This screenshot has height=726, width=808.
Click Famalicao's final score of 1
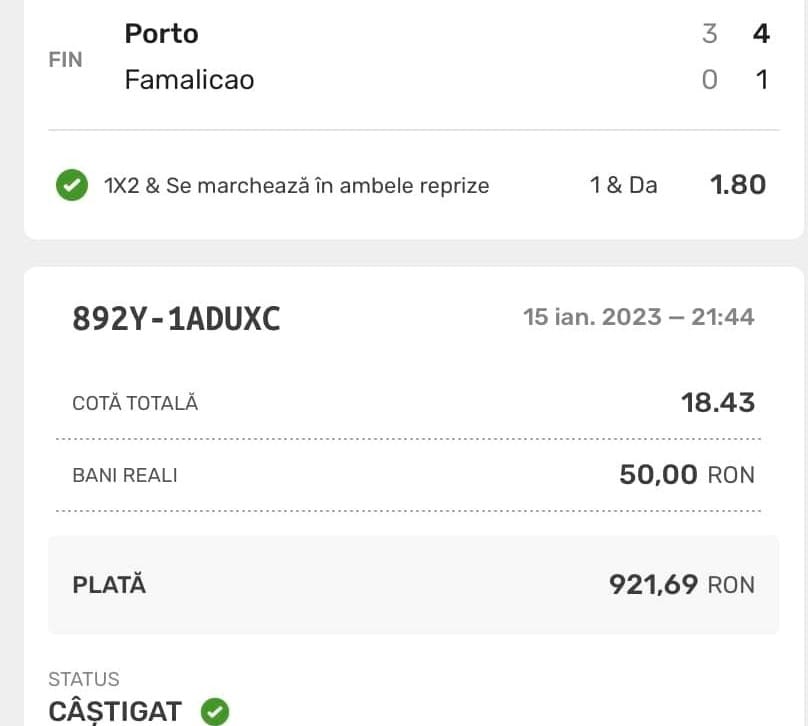click(x=762, y=79)
